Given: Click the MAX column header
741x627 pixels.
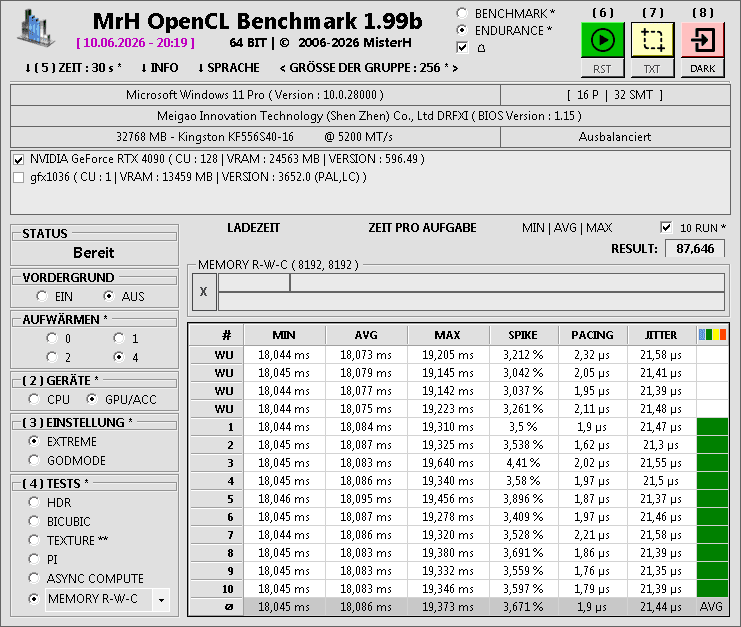Looking at the screenshot, I should tap(448, 335).
